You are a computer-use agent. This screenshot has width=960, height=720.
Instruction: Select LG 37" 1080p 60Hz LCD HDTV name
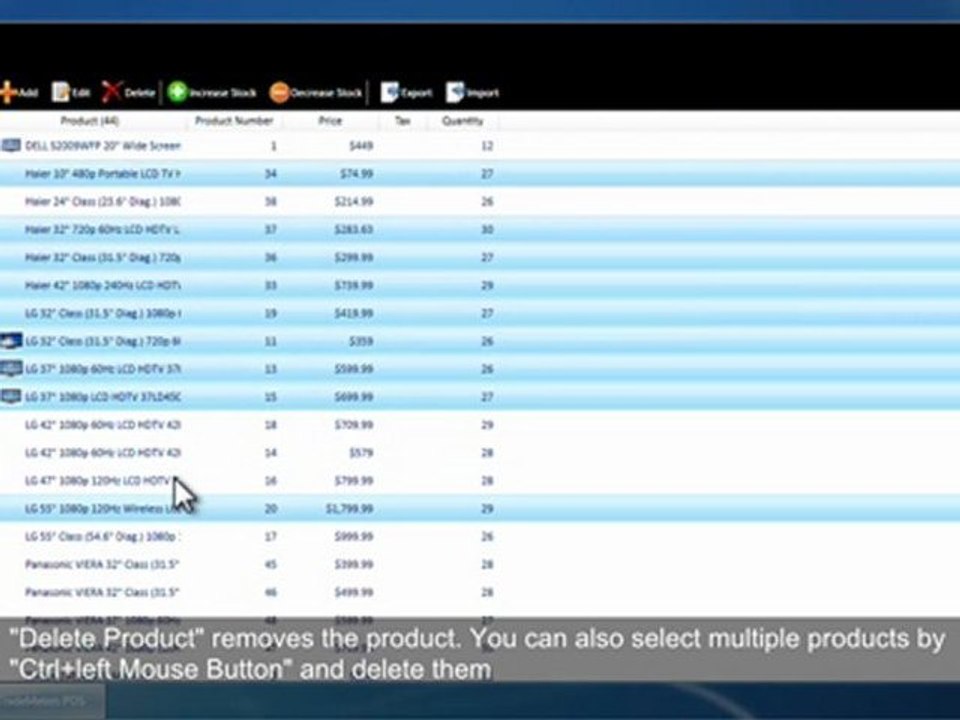pos(103,369)
